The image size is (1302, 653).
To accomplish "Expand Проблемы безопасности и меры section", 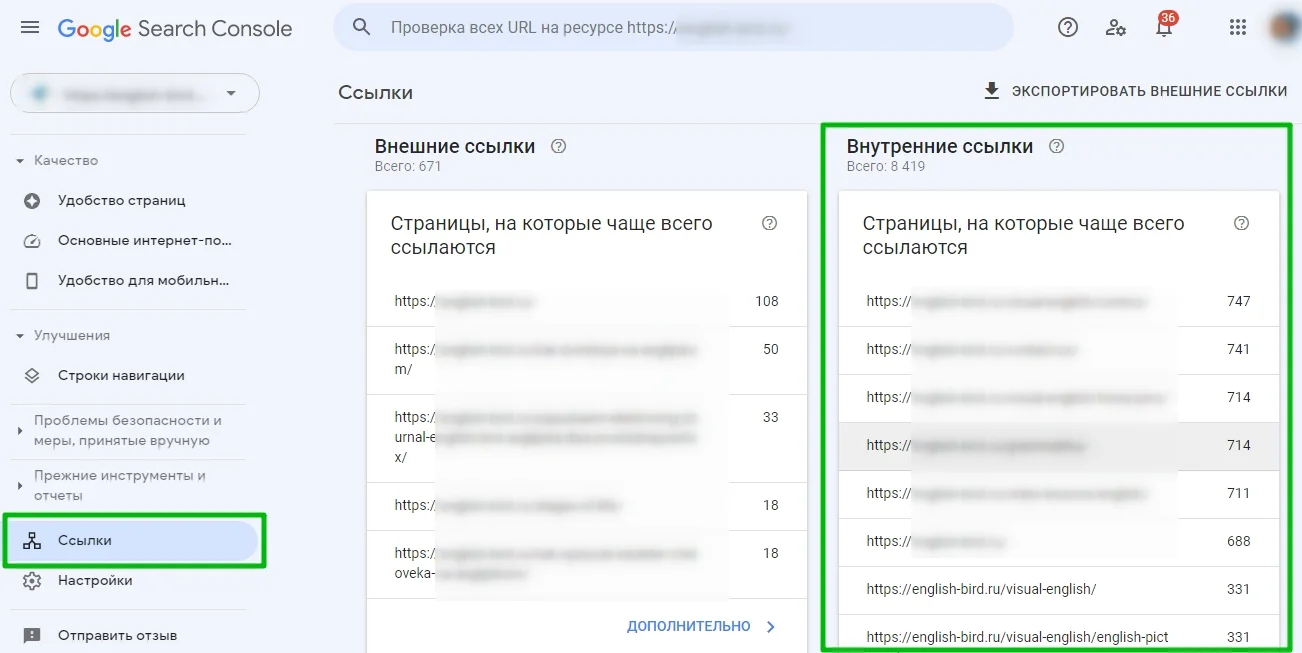I will pyautogui.click(x=20, y=430).
